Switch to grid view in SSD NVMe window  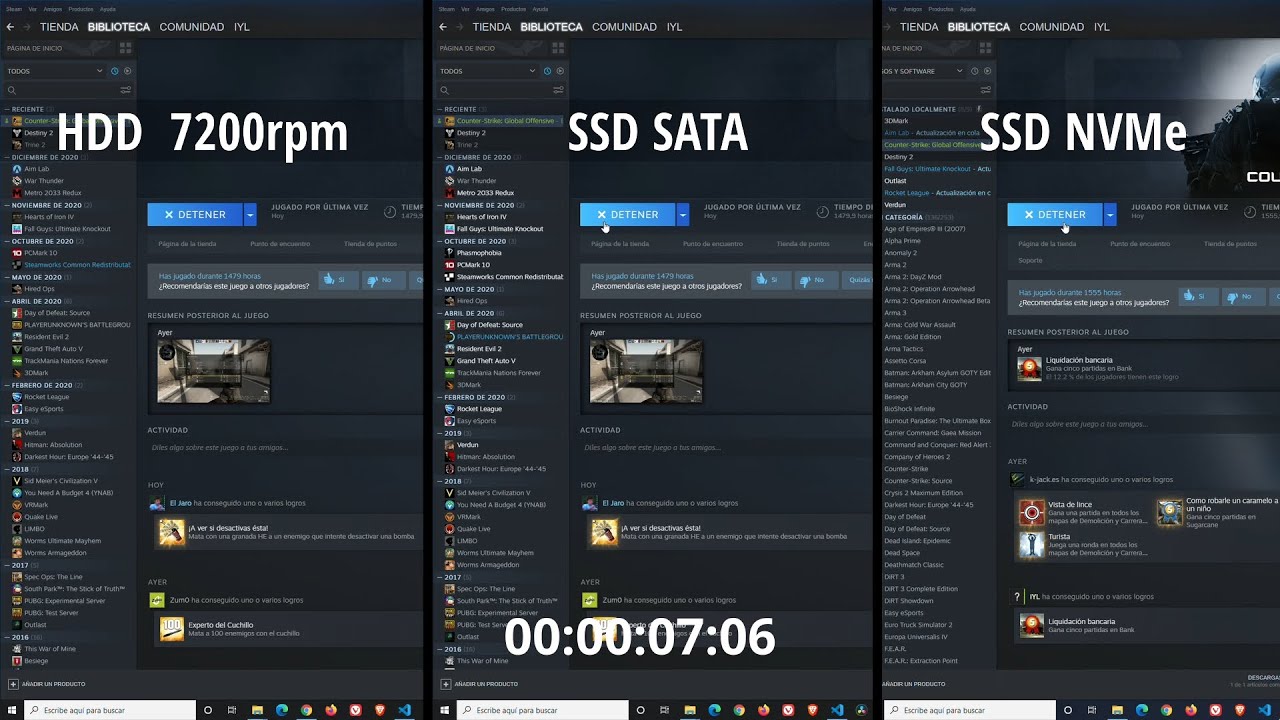(x=985, y=47)
